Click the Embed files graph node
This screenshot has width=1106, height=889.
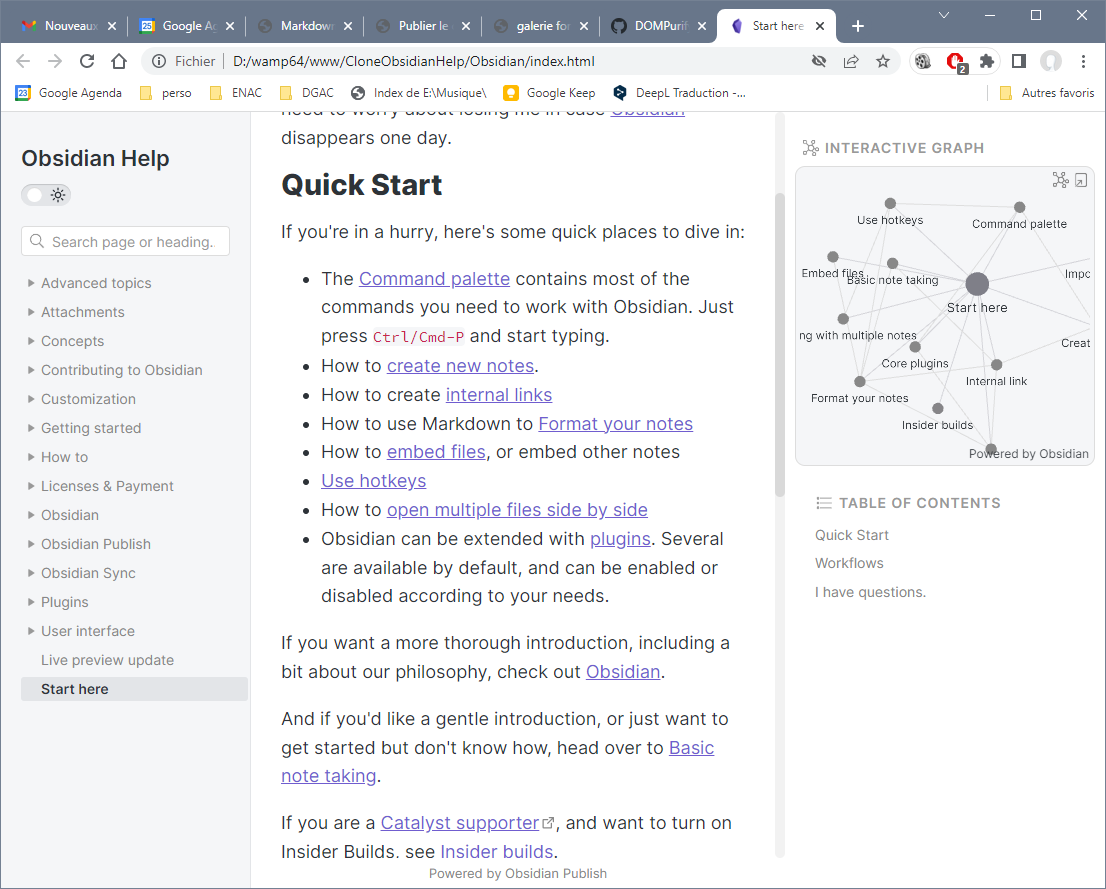[833, 257]
